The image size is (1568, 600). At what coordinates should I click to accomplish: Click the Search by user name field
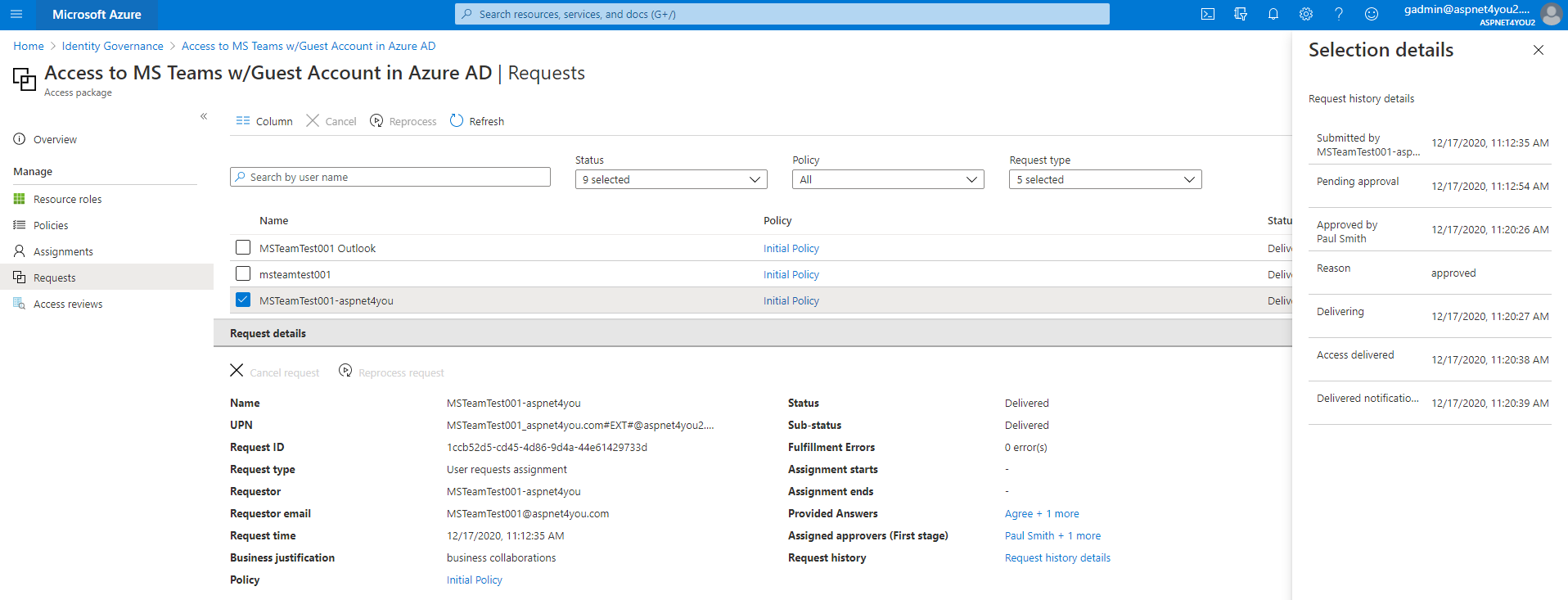(x=390, y=177)
